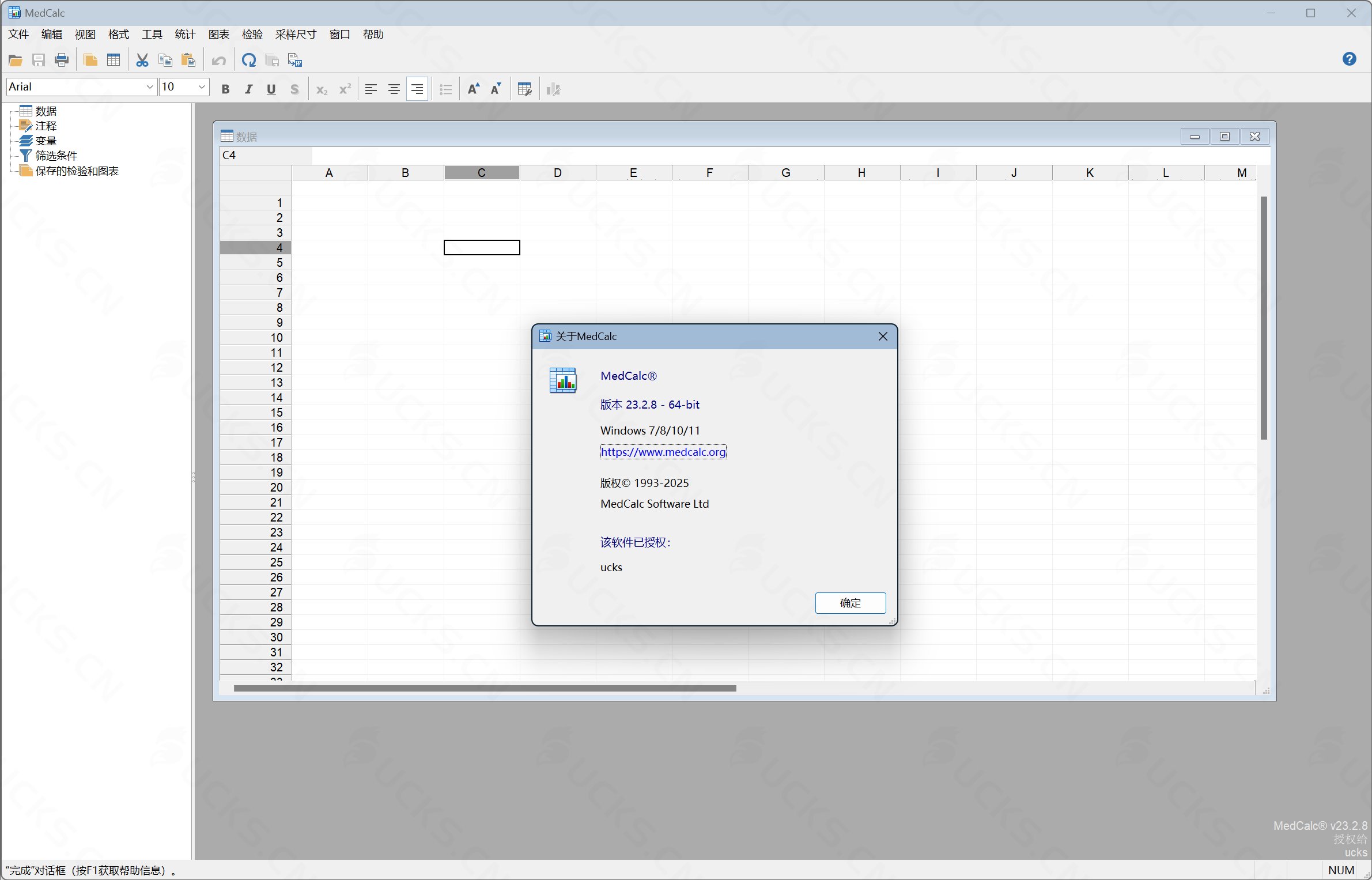The height and width of the screenshot is (880, 1372).
Task: Click the blue Help question mark icon
Action: pyautogui.click(x=1349, y=59)
